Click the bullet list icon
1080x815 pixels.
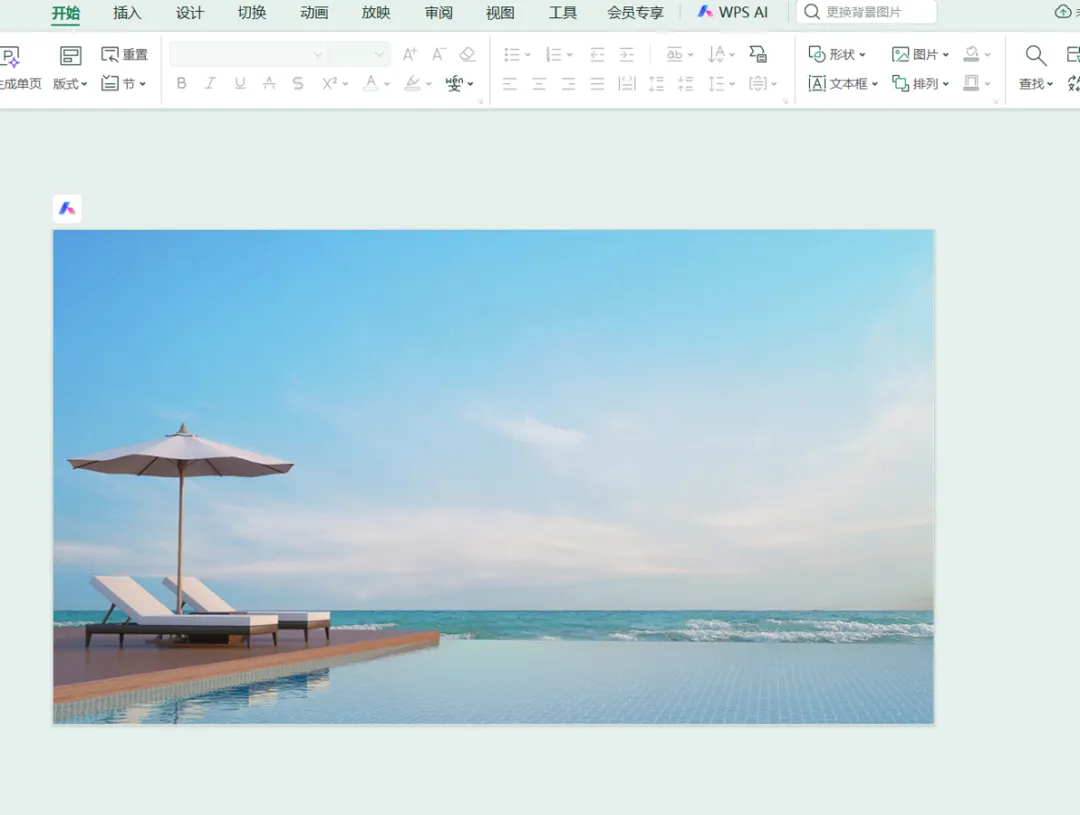pyautogui.click(x=512, y=54)
